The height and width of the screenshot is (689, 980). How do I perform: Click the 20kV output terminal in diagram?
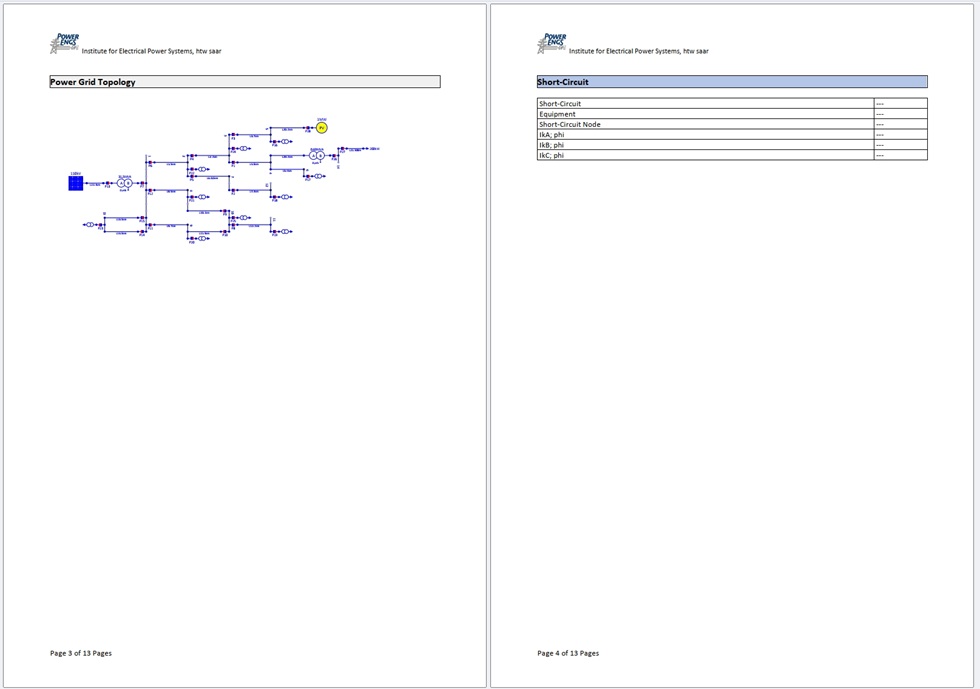[x=372, y=149]
